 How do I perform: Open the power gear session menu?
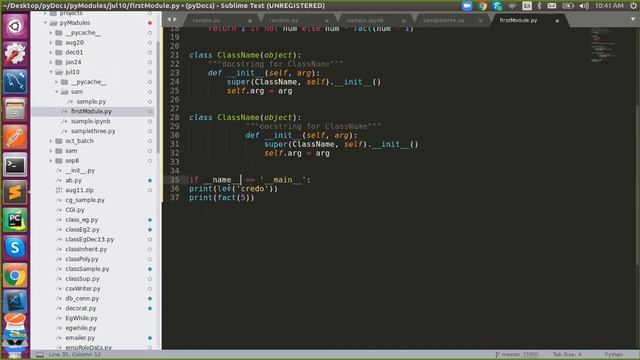pos(633,6)
